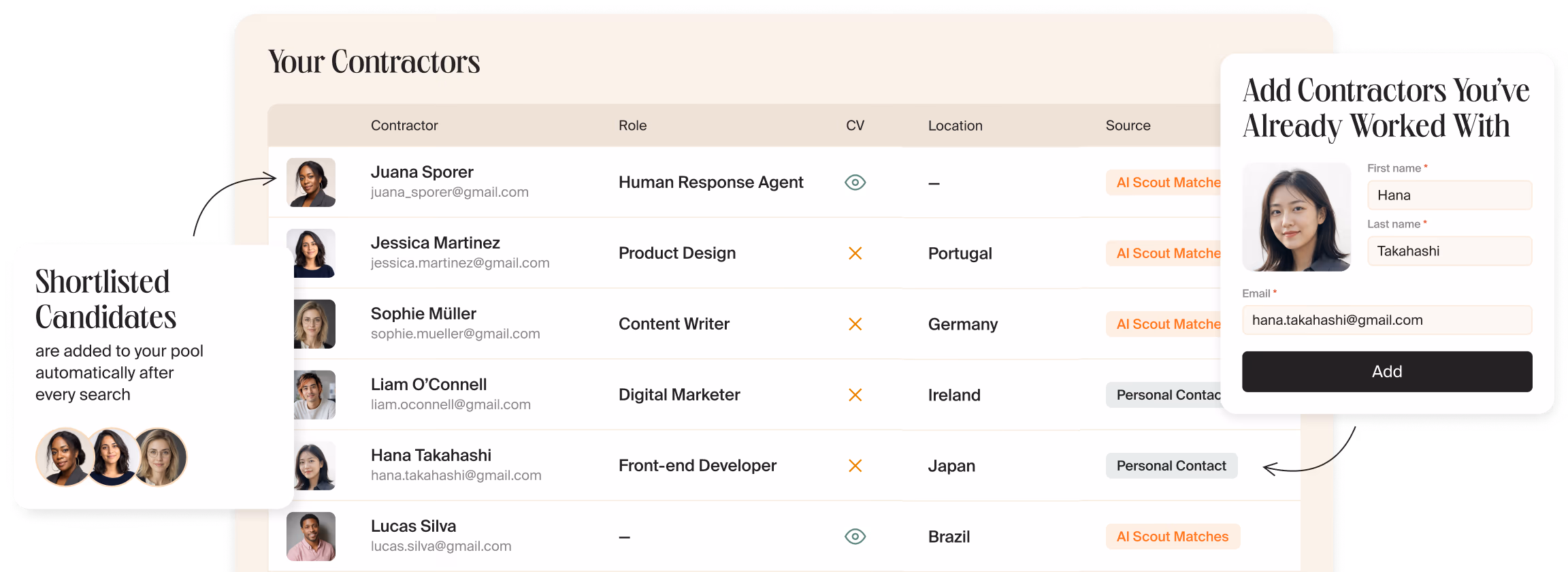Click the Digital Marketer role
The width and height of the screenshot is (1568, 572).
(x=679, y=395)
